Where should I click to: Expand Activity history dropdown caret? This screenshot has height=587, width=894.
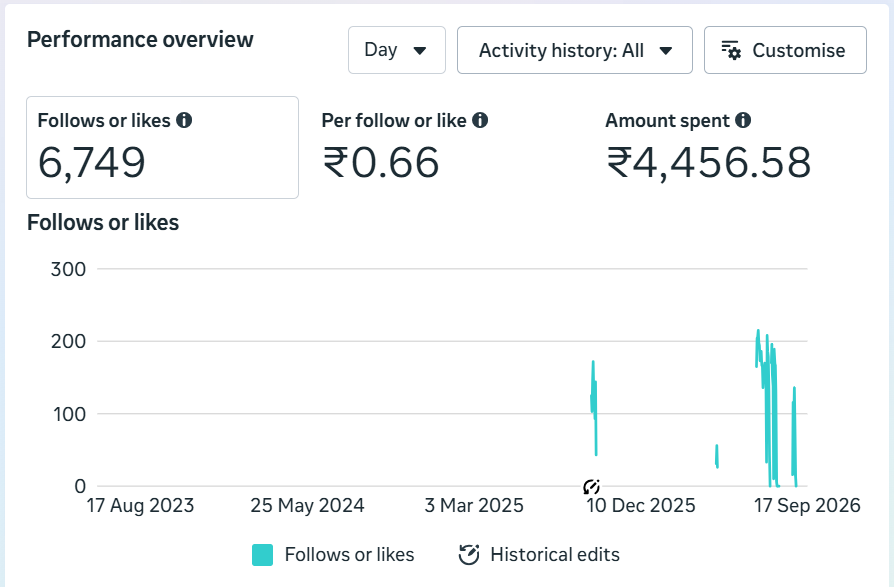pos(665,51)
